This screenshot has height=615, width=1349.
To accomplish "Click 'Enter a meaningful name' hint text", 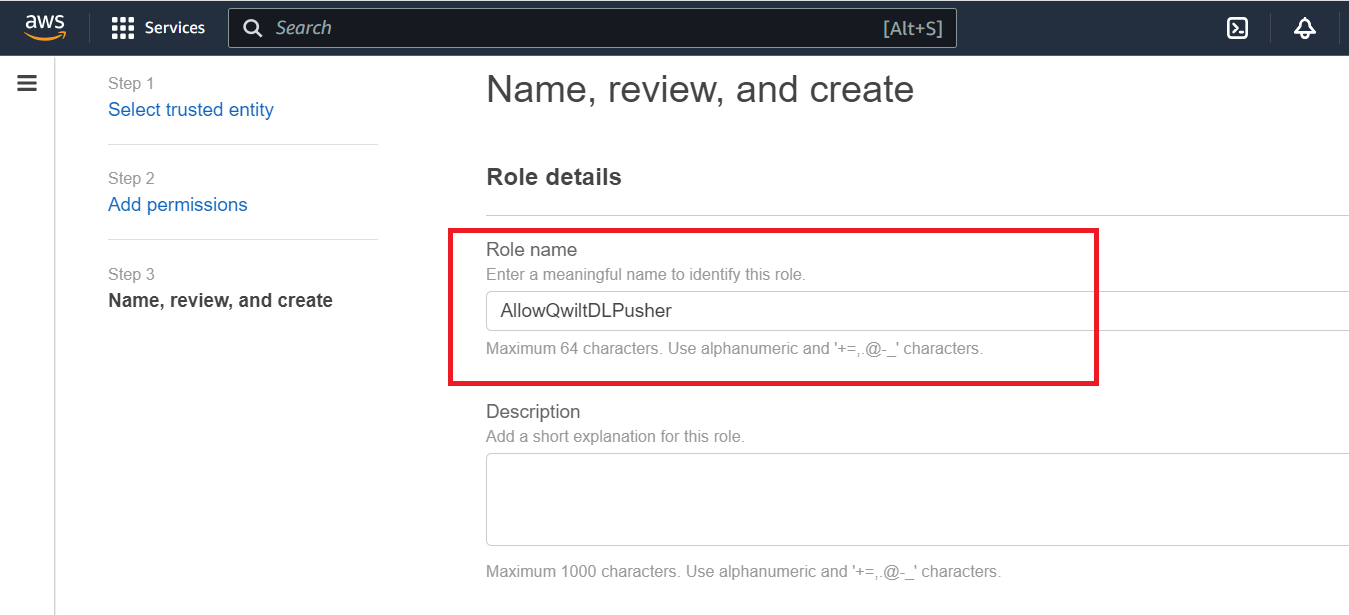I will pos(645,274).
